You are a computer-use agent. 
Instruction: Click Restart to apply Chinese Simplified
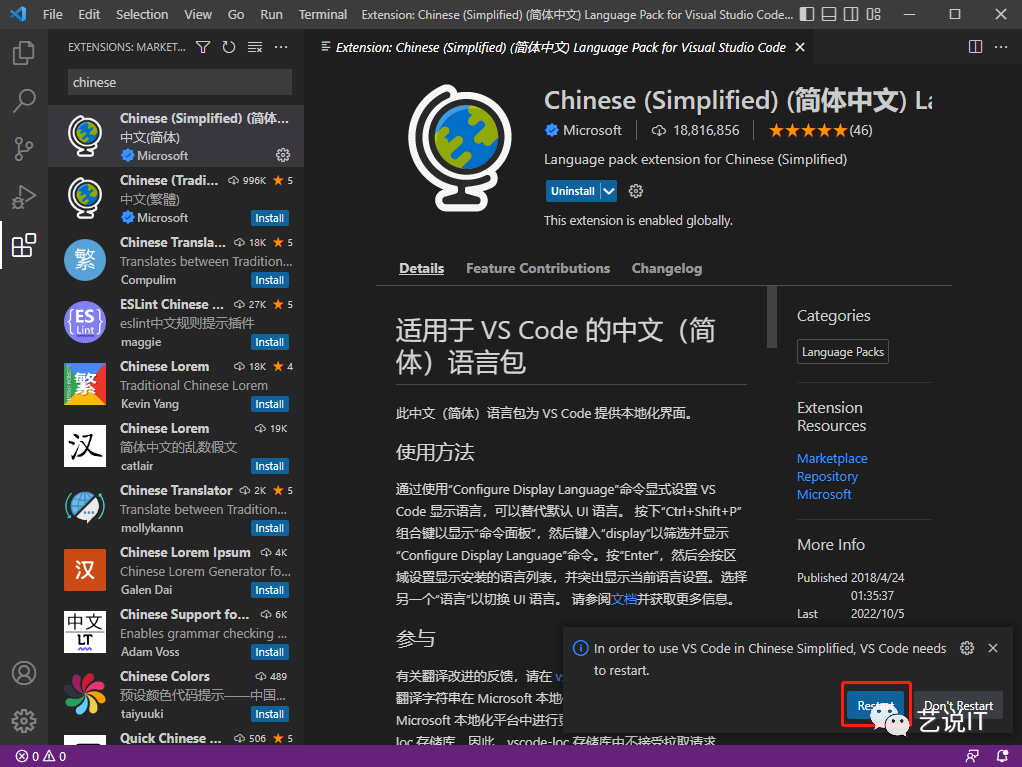(x=876, y=705)
